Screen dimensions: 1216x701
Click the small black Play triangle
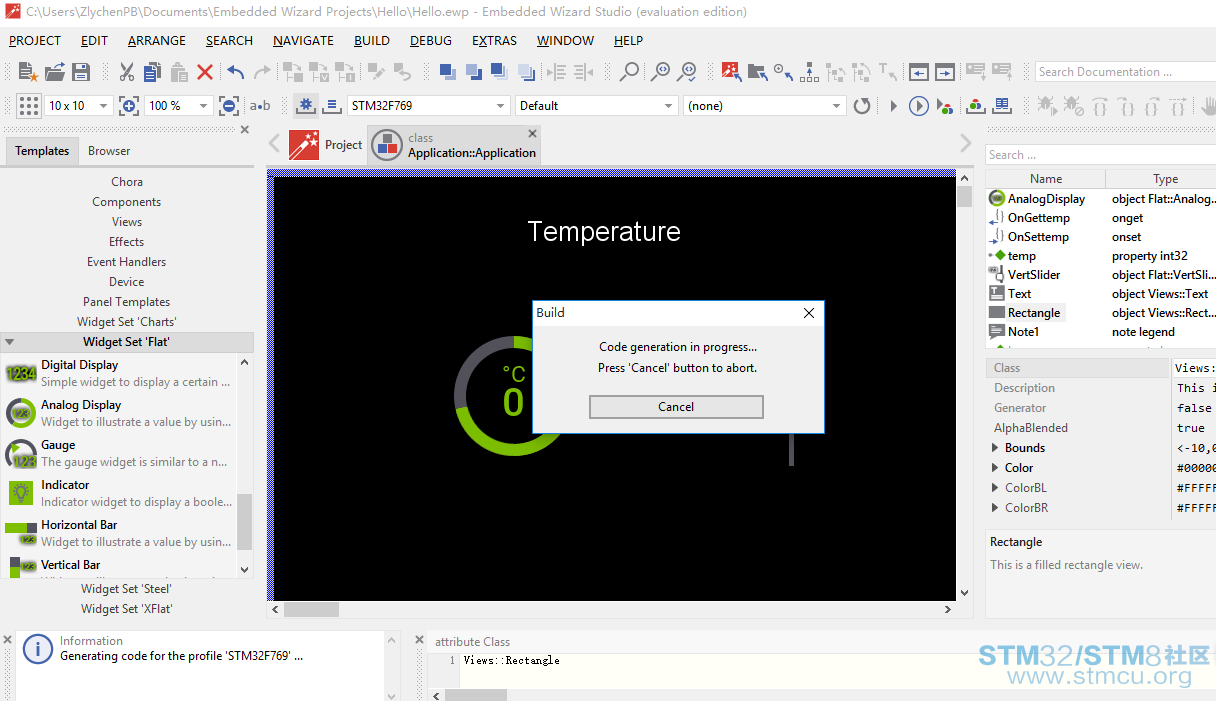click(x=894, y=106)
